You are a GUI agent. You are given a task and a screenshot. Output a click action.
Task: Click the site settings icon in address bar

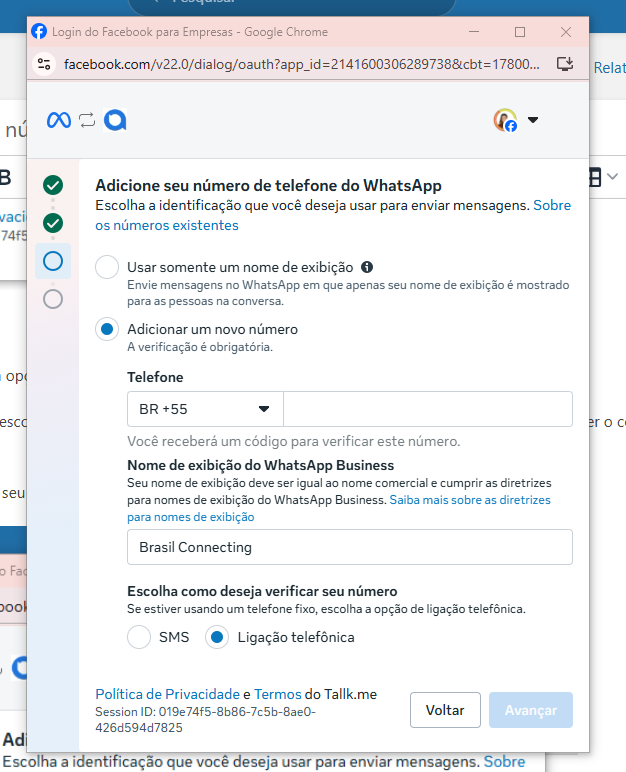pyautogui.click(x=44, y=64)
